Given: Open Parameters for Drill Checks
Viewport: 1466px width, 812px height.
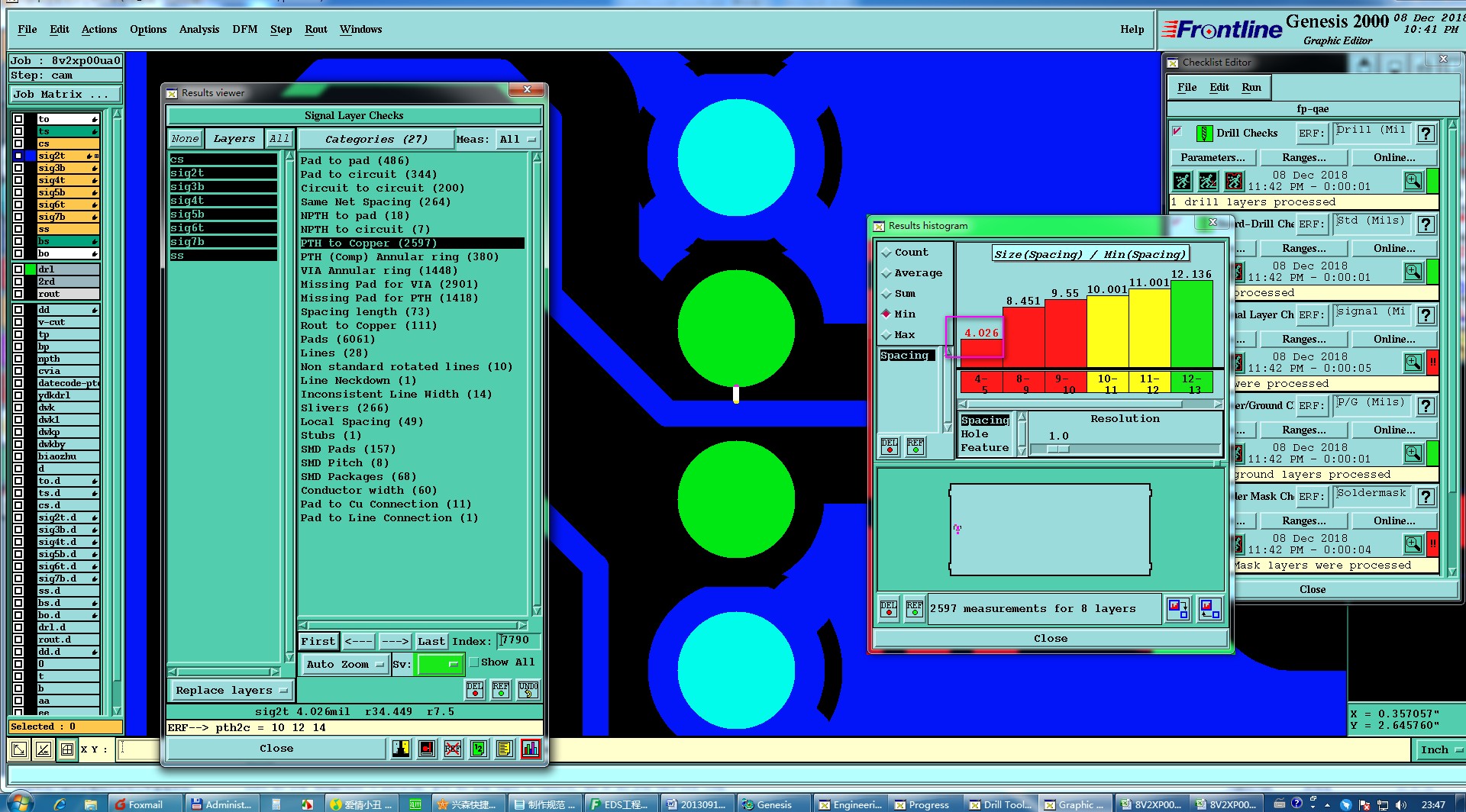Looking at the screenshot, I should point(1213,157).
